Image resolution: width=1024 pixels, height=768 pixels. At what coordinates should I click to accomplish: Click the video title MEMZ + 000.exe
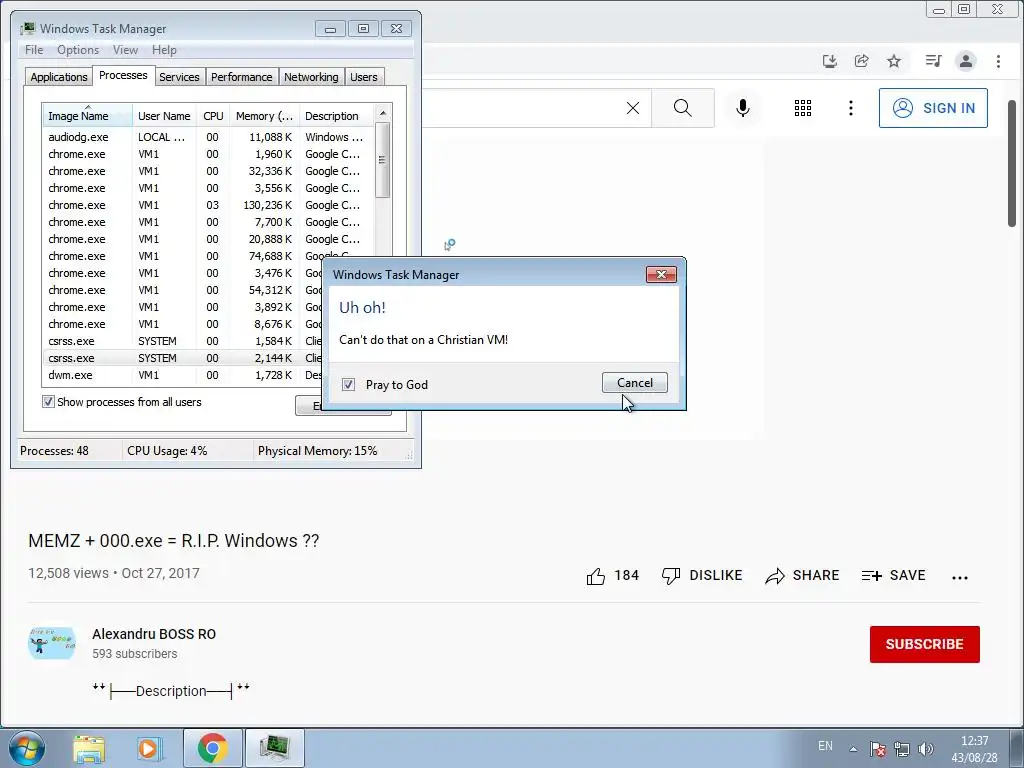point(173,541)
